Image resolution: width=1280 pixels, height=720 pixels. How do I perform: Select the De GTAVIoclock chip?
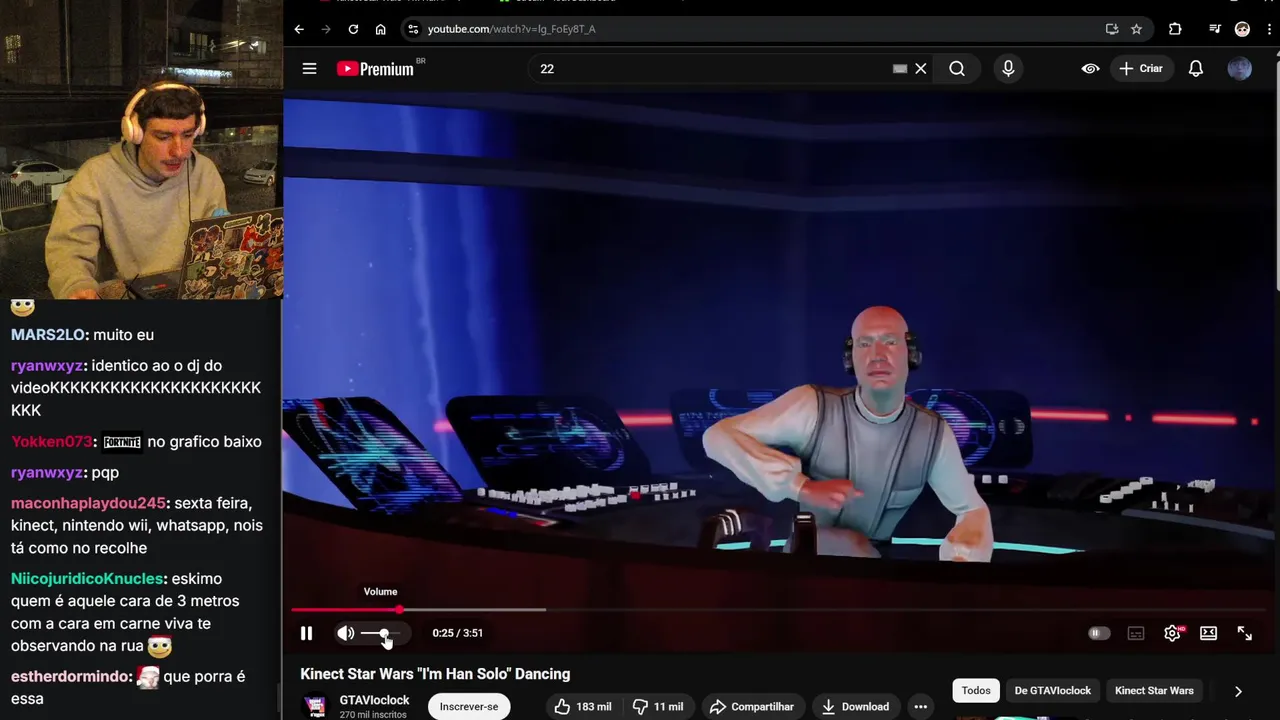(1053, 690)
